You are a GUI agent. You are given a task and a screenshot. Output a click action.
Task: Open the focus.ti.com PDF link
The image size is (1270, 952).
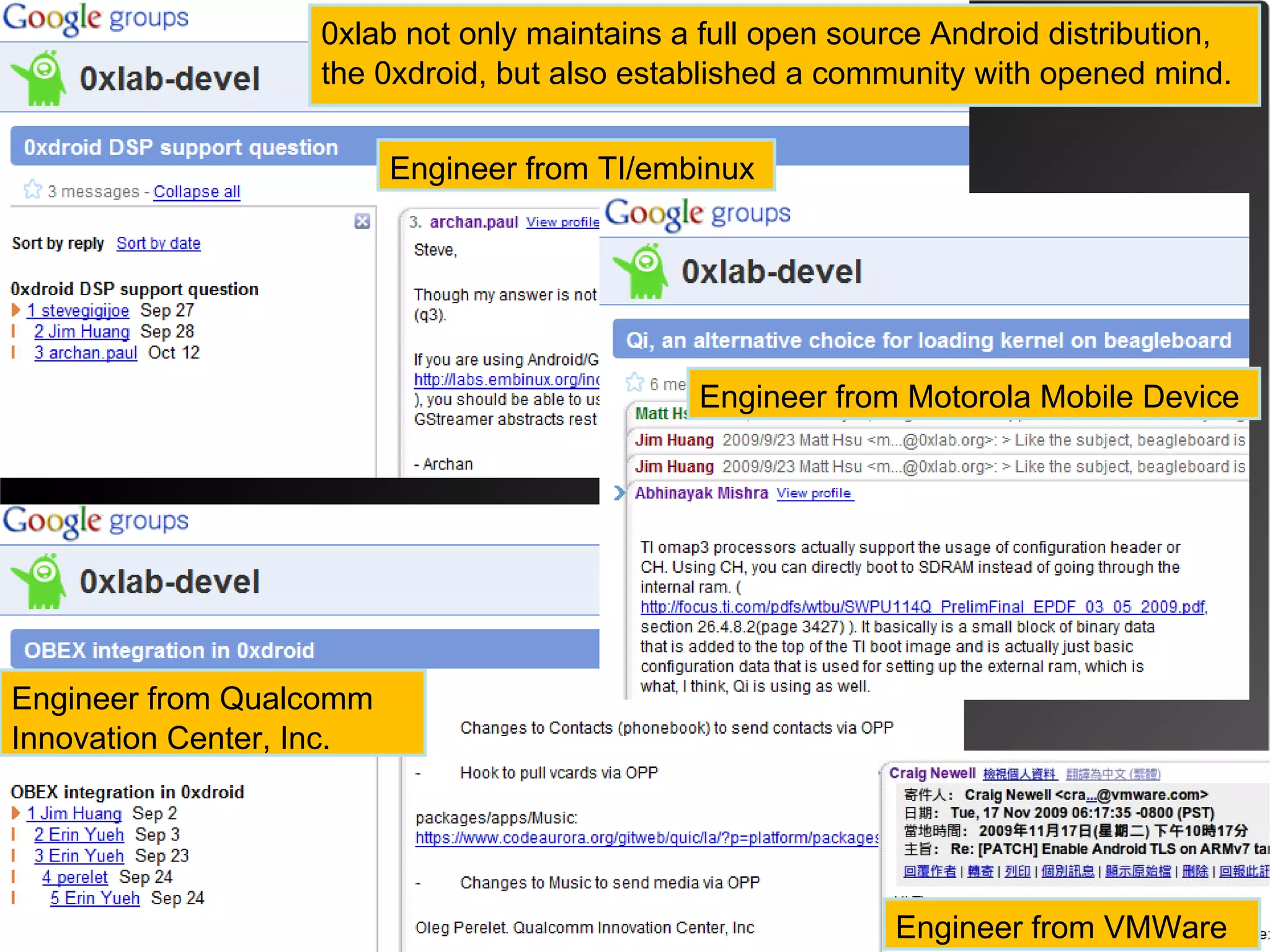(923, 607)
